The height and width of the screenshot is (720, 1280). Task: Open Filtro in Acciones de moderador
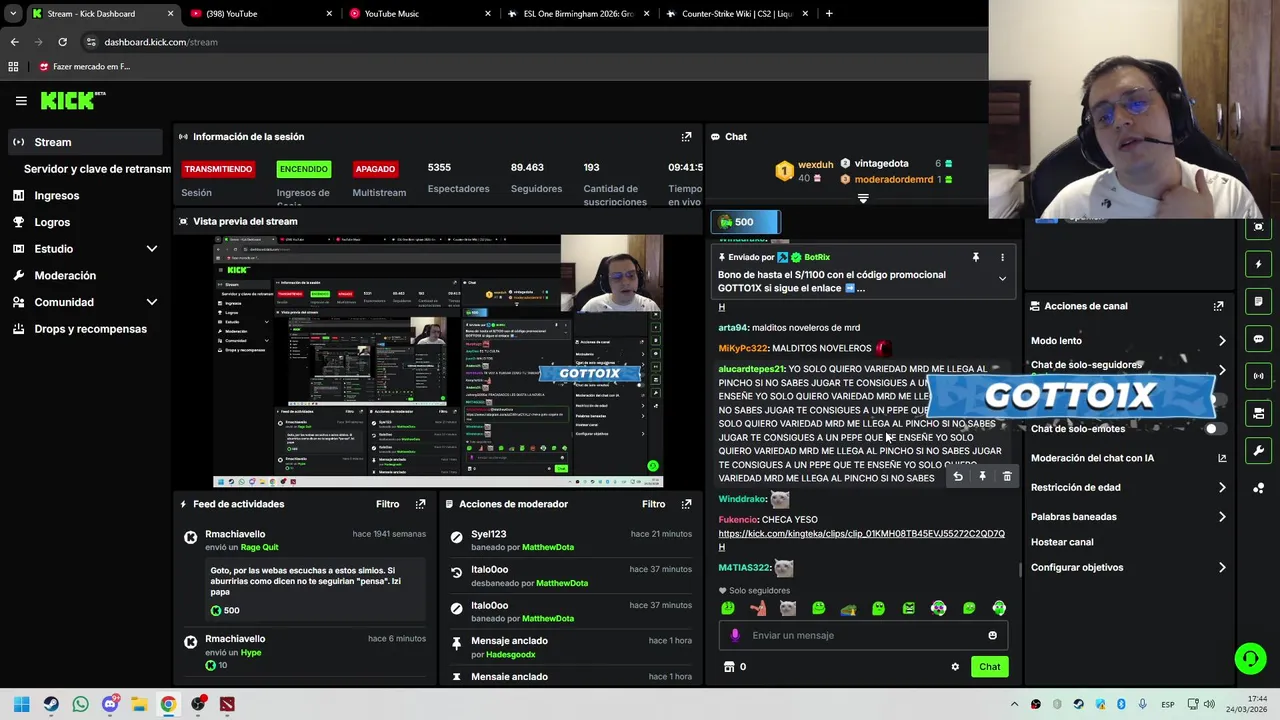click(653, 504)
